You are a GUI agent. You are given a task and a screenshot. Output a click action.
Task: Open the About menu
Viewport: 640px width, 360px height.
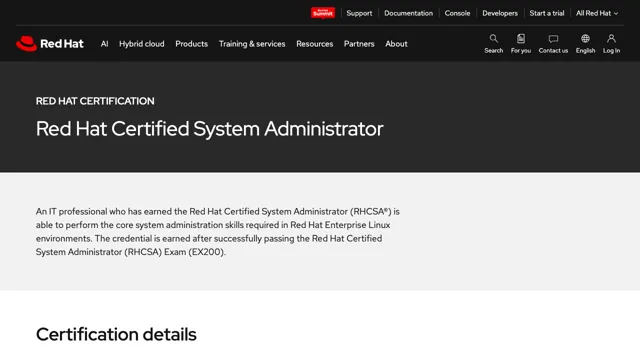click(x=396, y=44)
